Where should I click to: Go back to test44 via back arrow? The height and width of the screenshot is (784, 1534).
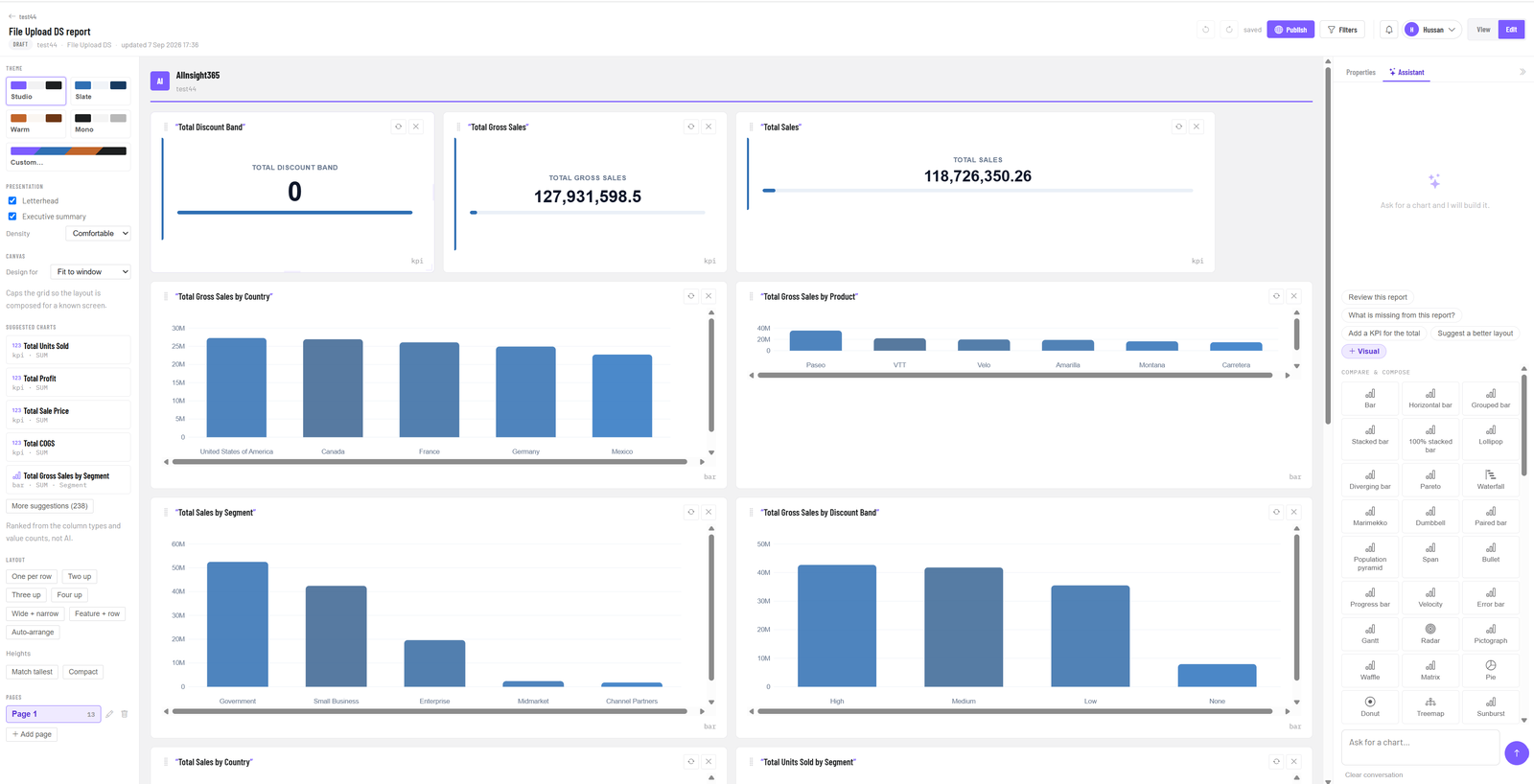tap(12, 16)
